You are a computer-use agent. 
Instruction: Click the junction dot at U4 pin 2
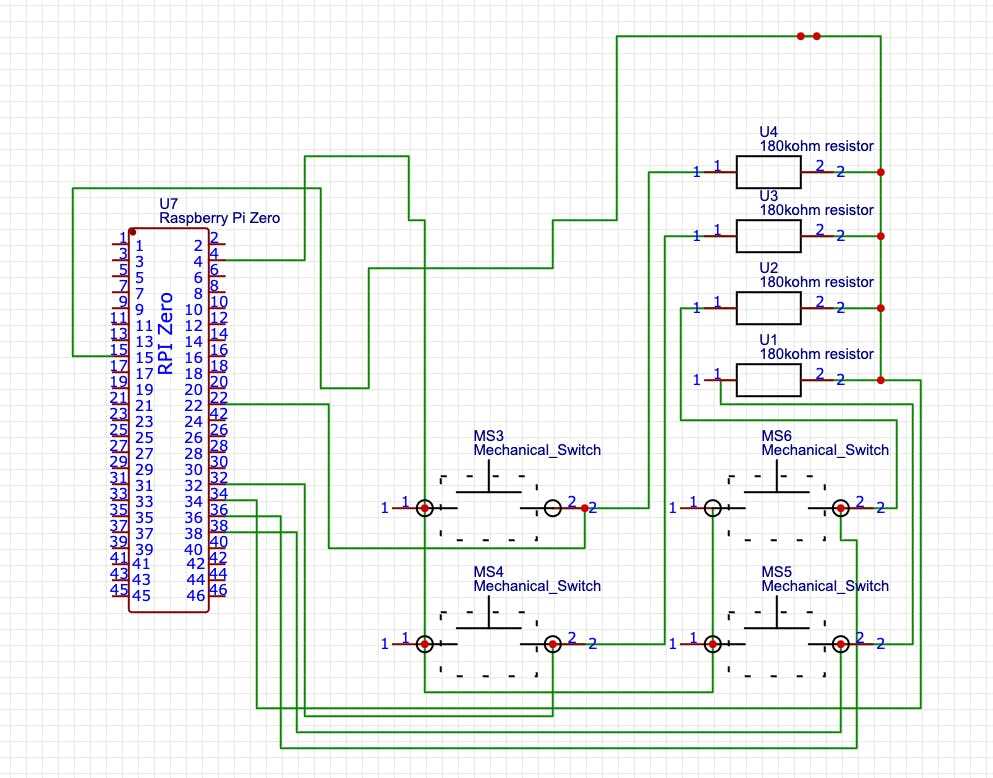(881, 172)
